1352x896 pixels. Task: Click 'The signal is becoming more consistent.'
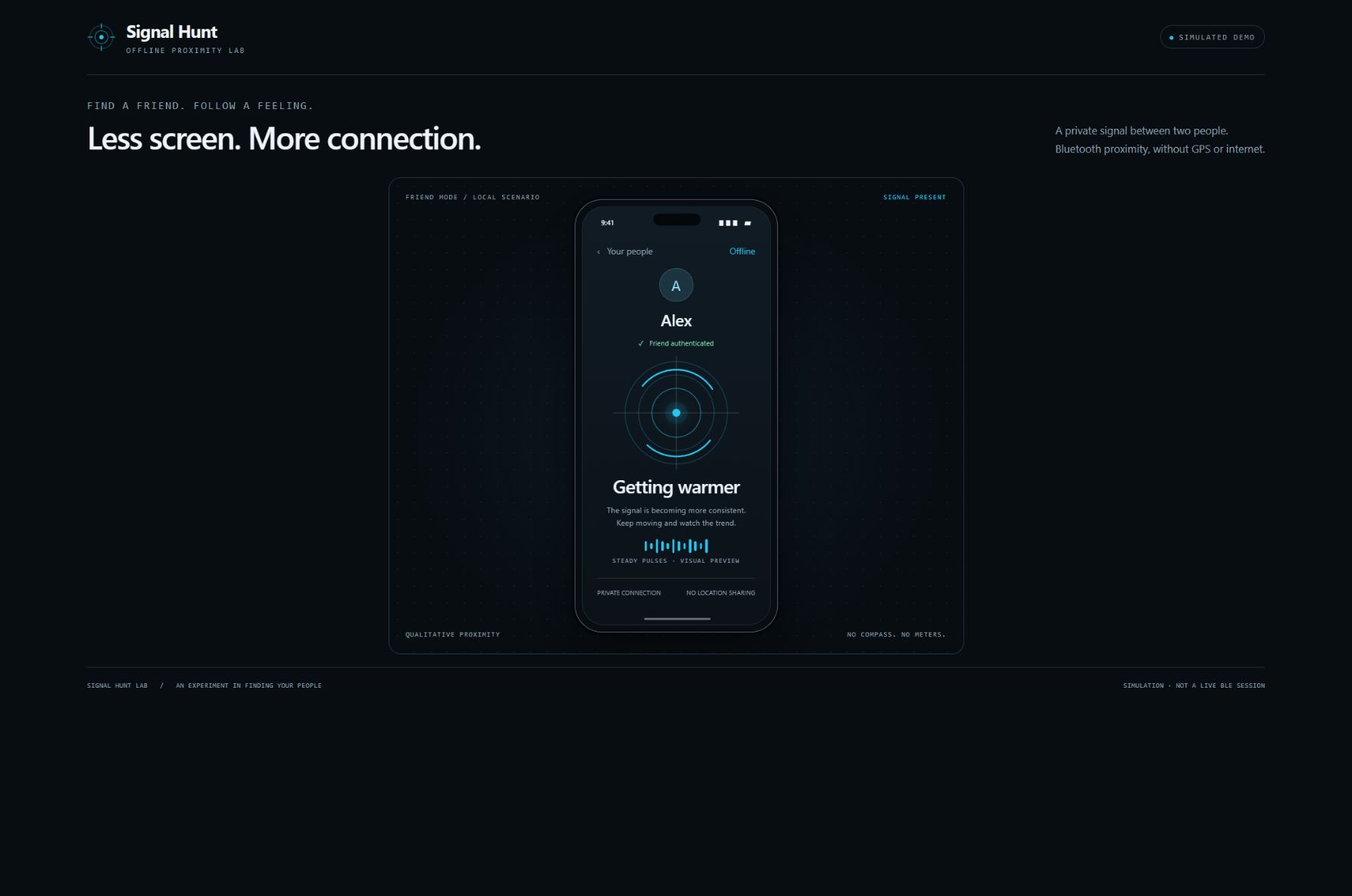tap(676, 510)
